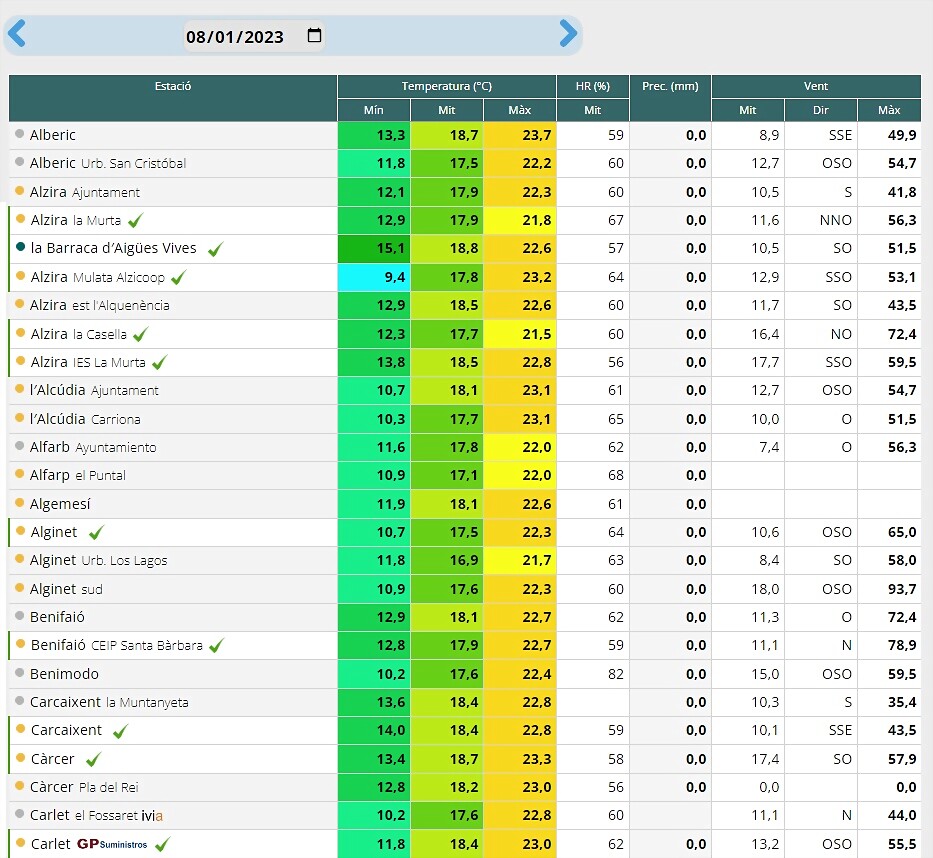Open the Alberic station link
This screenshot has height=858, width=933.
point(53,135)
